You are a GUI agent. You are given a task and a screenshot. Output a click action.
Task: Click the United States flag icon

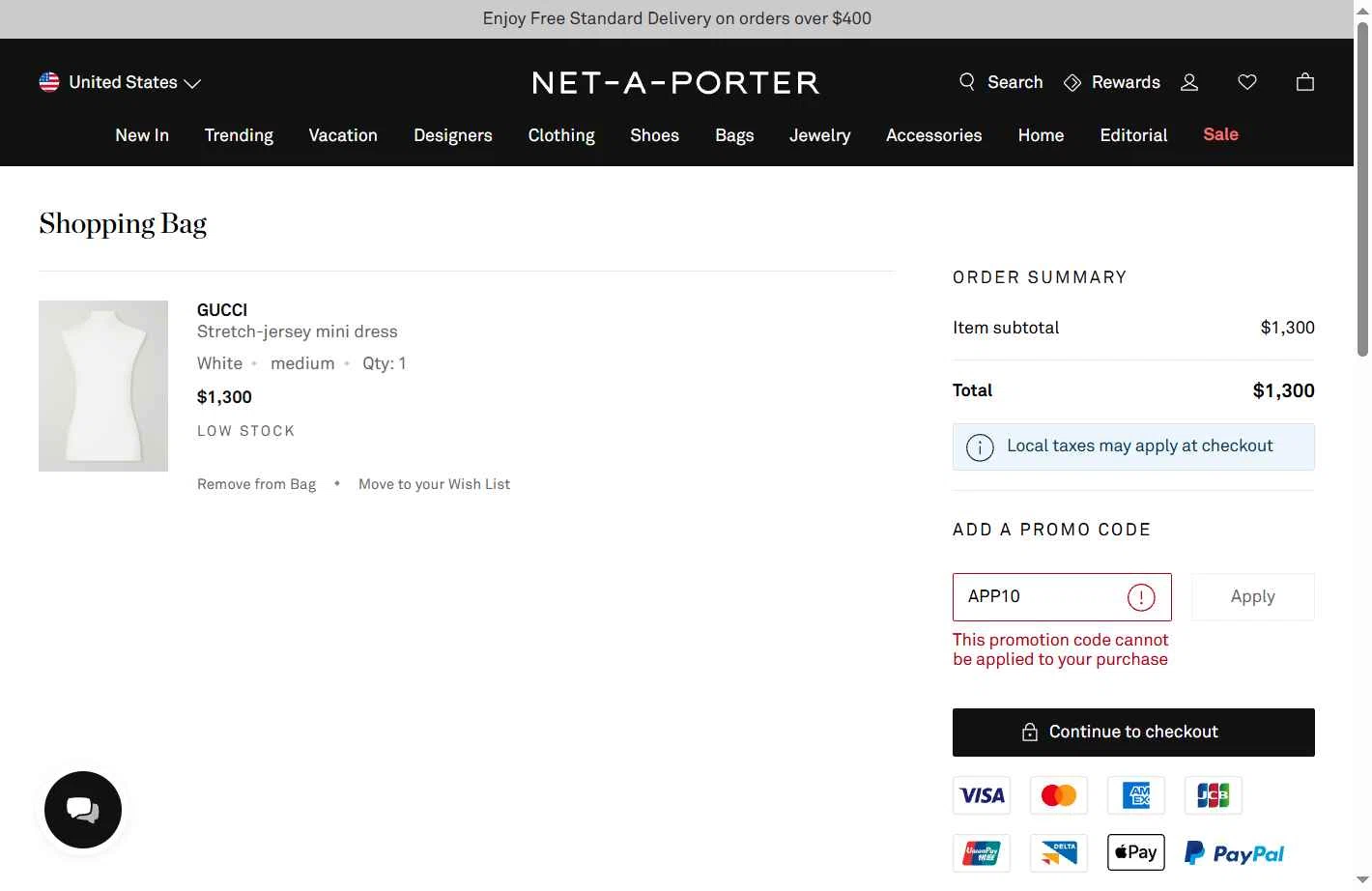[x=49, y=82]
